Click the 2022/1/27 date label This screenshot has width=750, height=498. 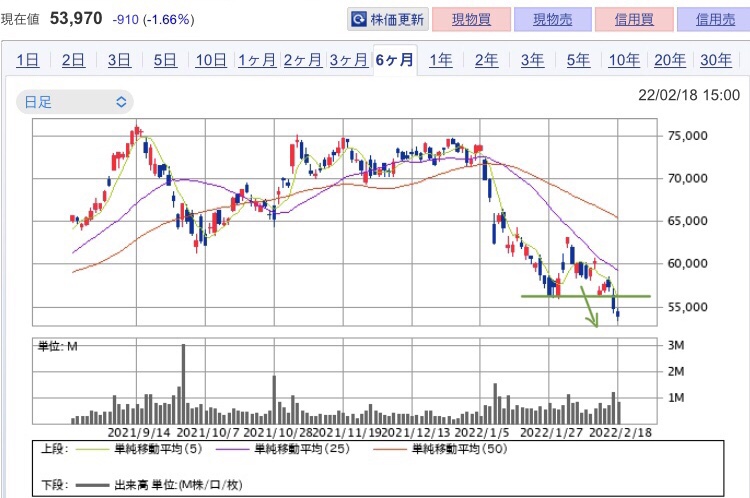tap(551, 433)
